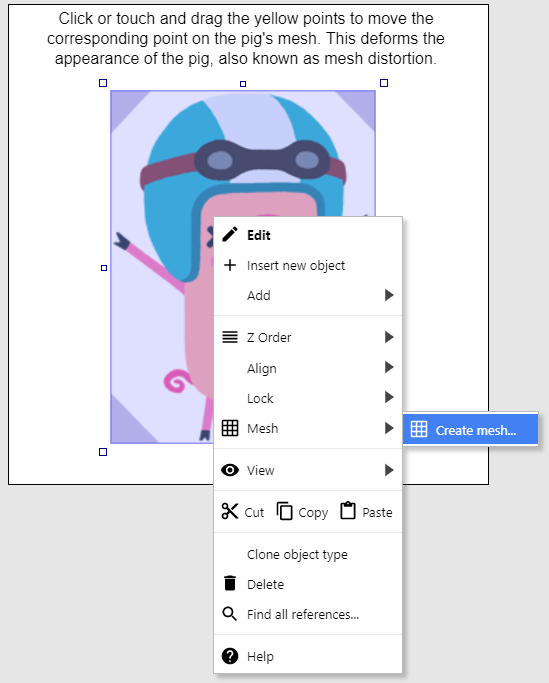Click the eye icon beside View
The width and height of the screenshot is (549, 683).
pyautogui.click(x=230, y=470)
